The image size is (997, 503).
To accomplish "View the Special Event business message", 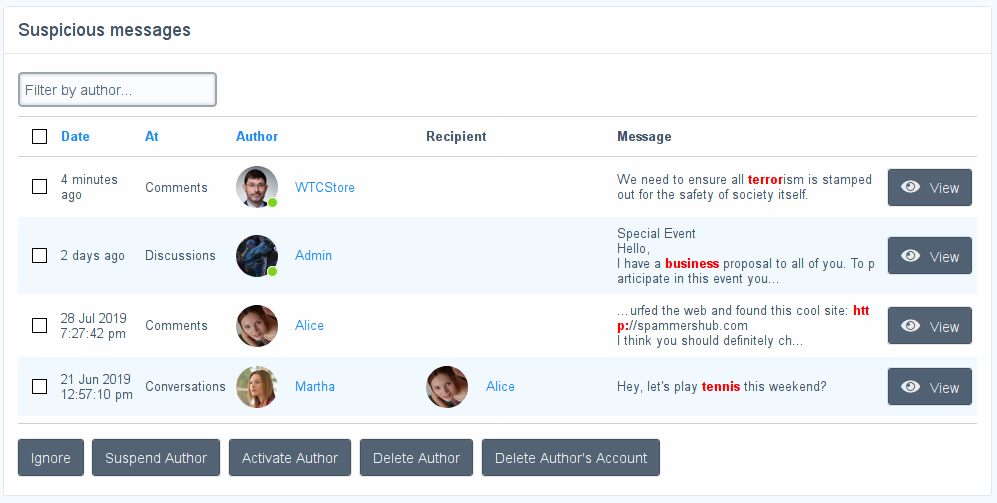I will [x=929, y=256].
